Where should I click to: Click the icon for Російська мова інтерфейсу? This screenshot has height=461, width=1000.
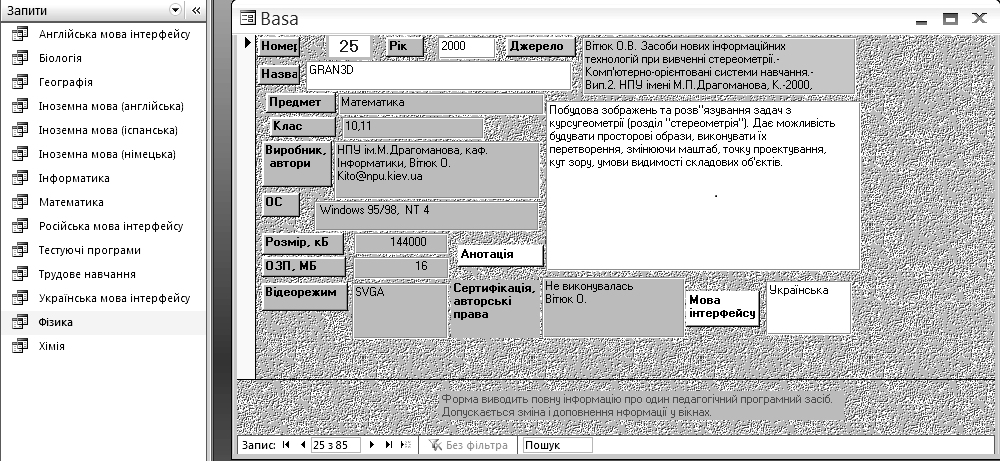(x=20, y=226)
